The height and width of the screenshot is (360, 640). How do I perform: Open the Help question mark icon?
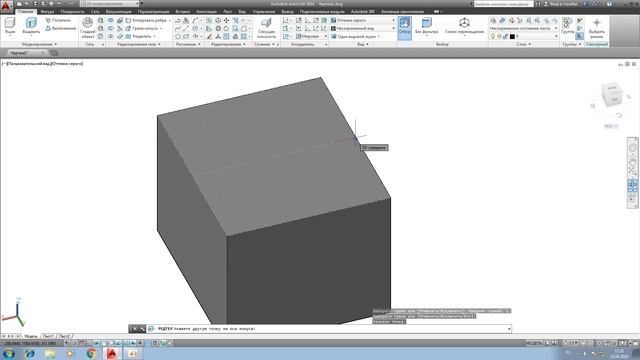click(x=609, y=4)
